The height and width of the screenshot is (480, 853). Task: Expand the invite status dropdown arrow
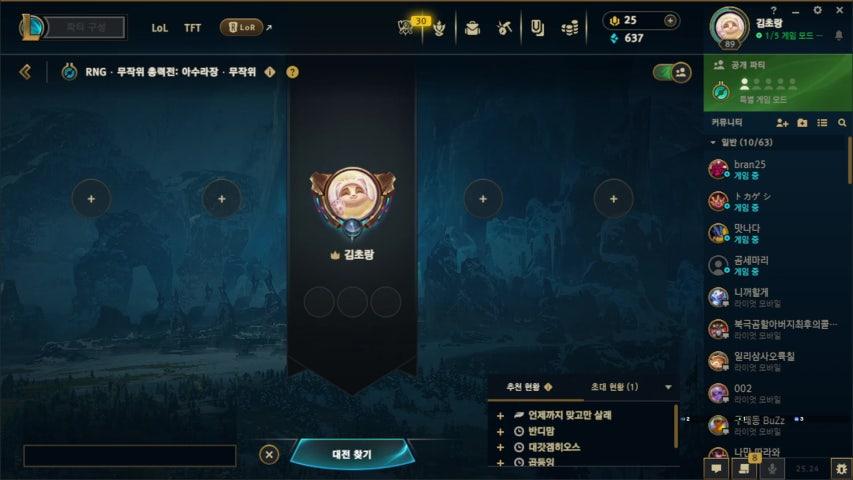[x=668, y=387]
